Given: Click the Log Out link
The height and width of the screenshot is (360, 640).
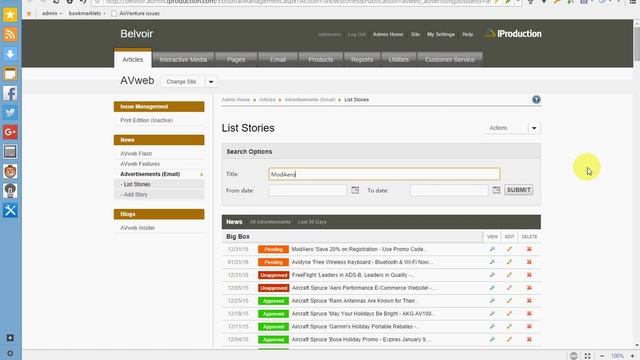Looking at the screenshot, I should click(x=357, y=34).
